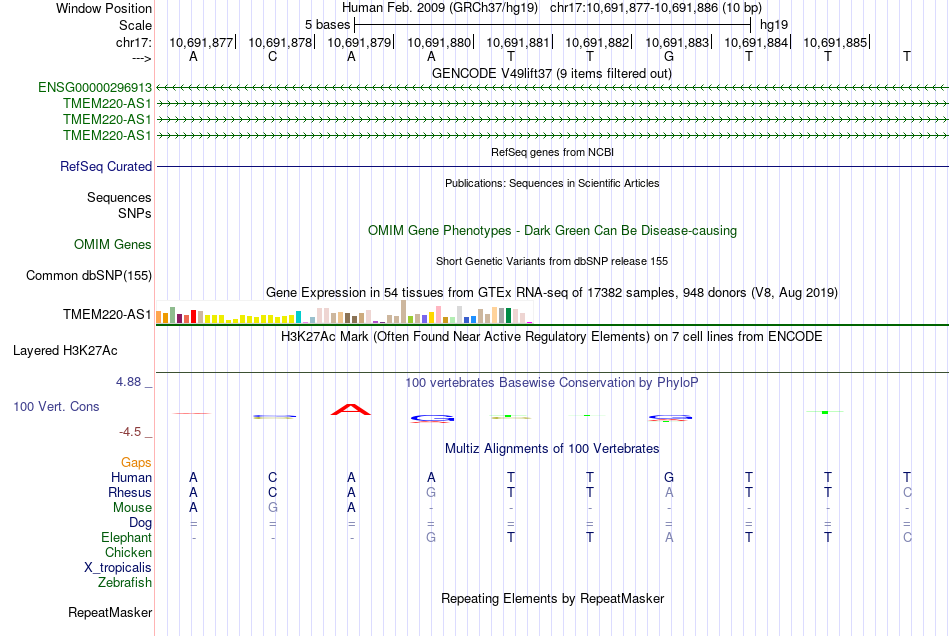Click the RefSeq Curated blue intron line

pyautogui.click(x=552, y=167)
